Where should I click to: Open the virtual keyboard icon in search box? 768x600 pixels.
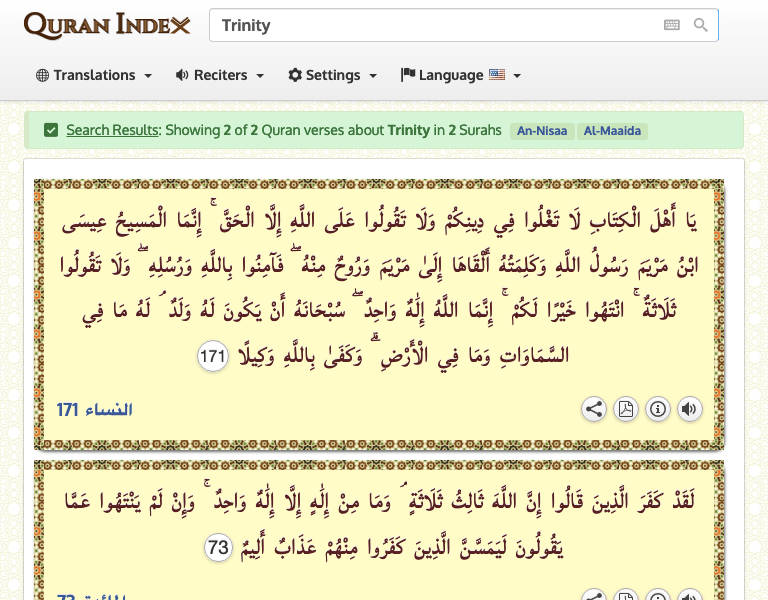(x=671, y=26)
